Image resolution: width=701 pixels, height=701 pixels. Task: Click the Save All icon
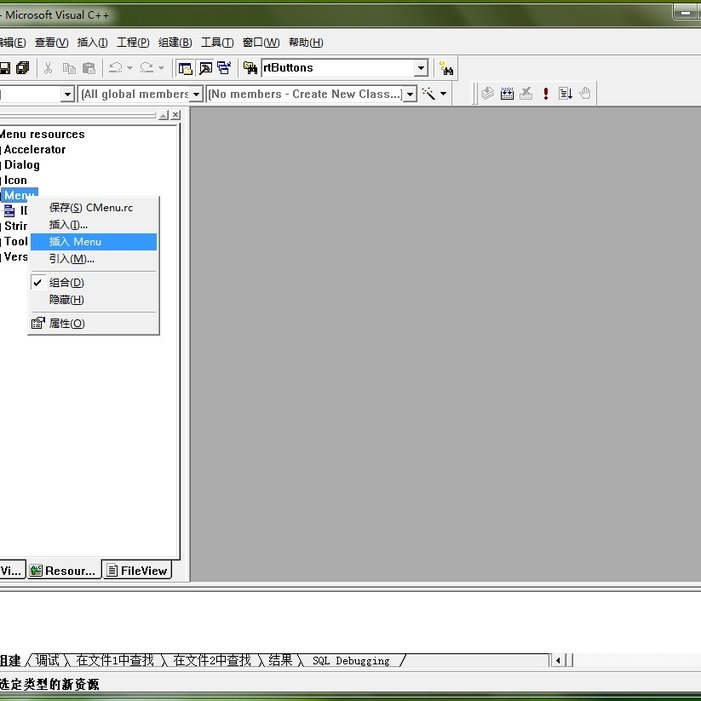coord(22,68)
